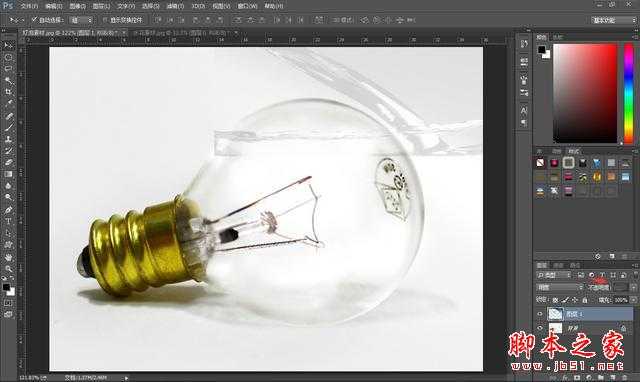
Task: Select the Crop tool in the toolbar
Action: [x=8, y=92]
